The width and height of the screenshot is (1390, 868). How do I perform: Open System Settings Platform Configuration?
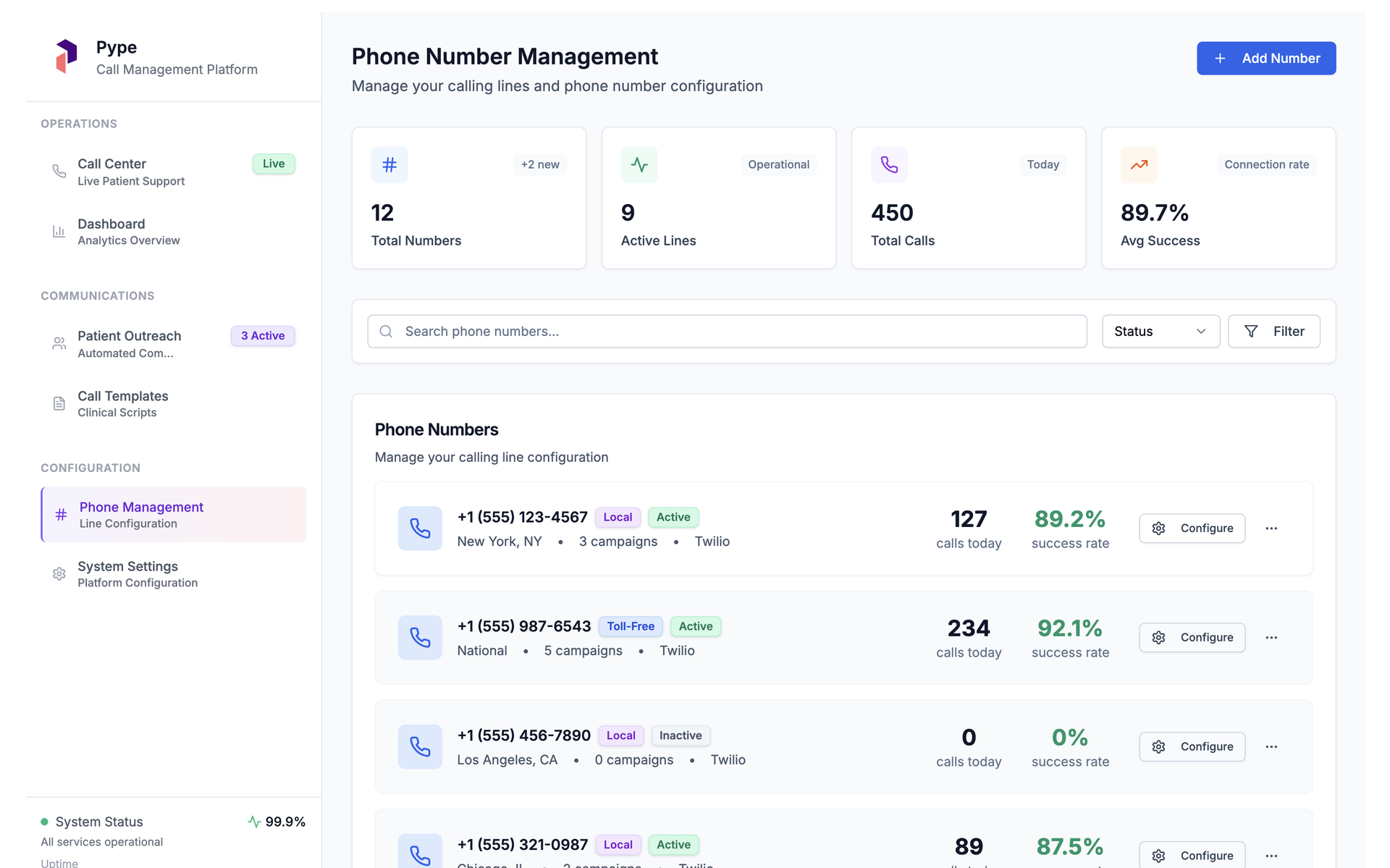coord(174,574)
